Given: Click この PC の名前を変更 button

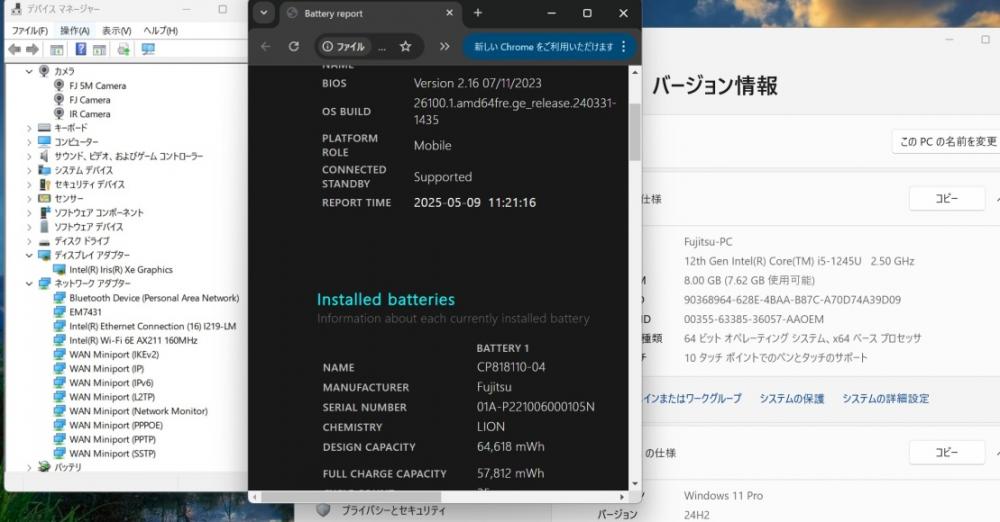Looking at the screenshot, I should 947,142.
